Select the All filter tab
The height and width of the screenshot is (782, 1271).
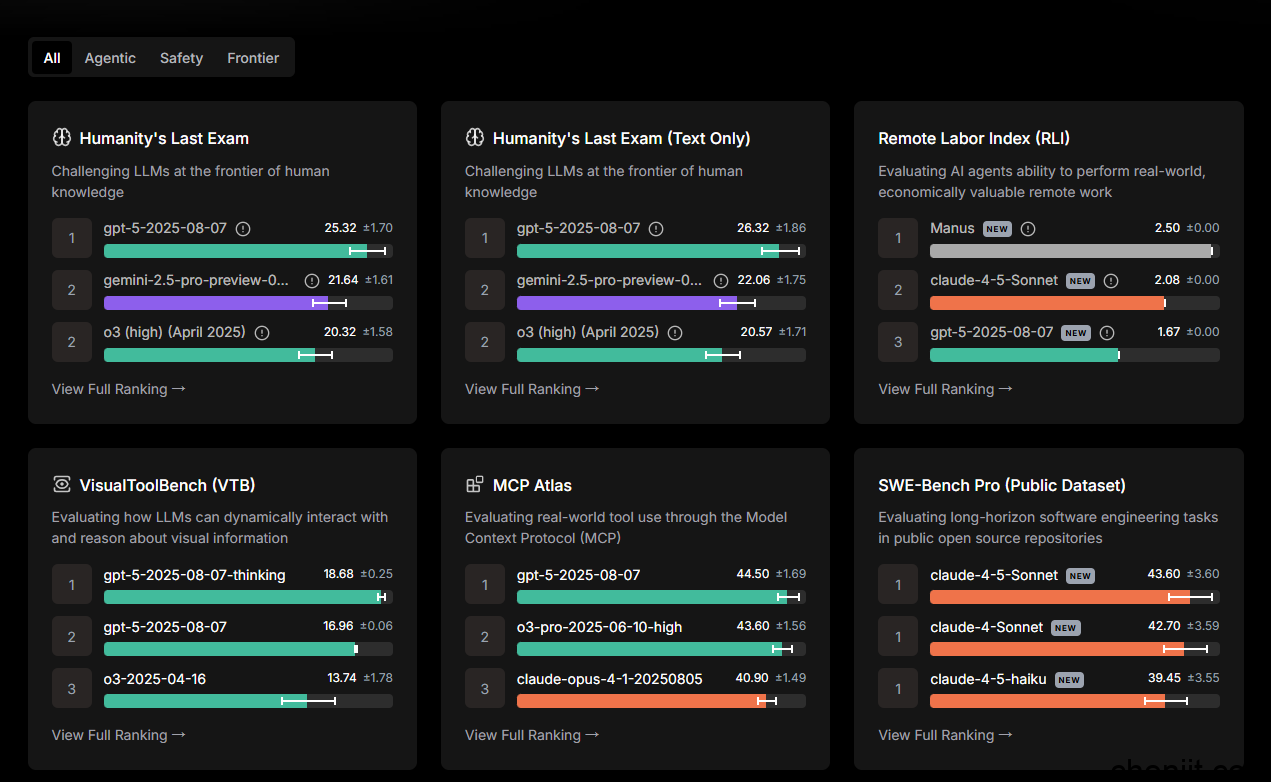(x=52, y=58)
